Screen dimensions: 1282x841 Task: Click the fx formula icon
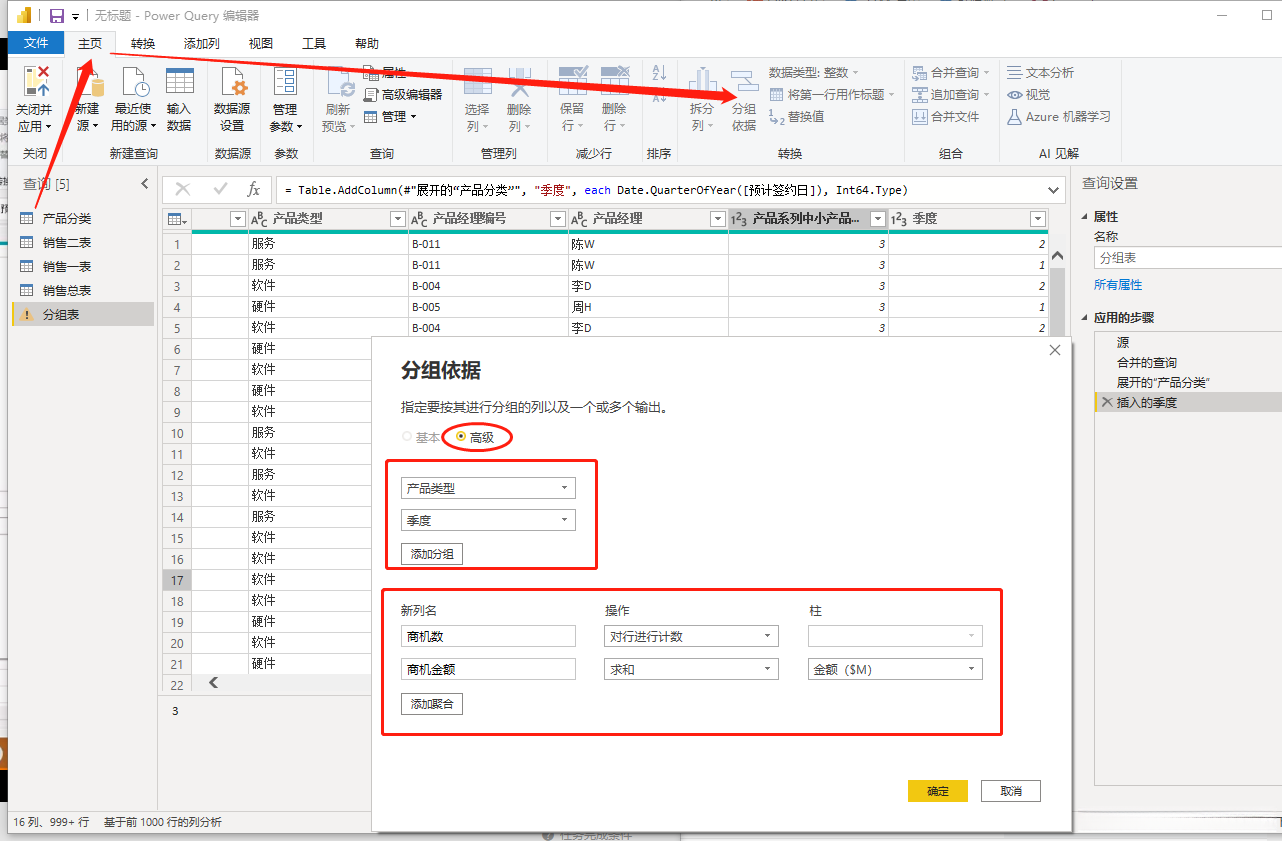point(254,189)
